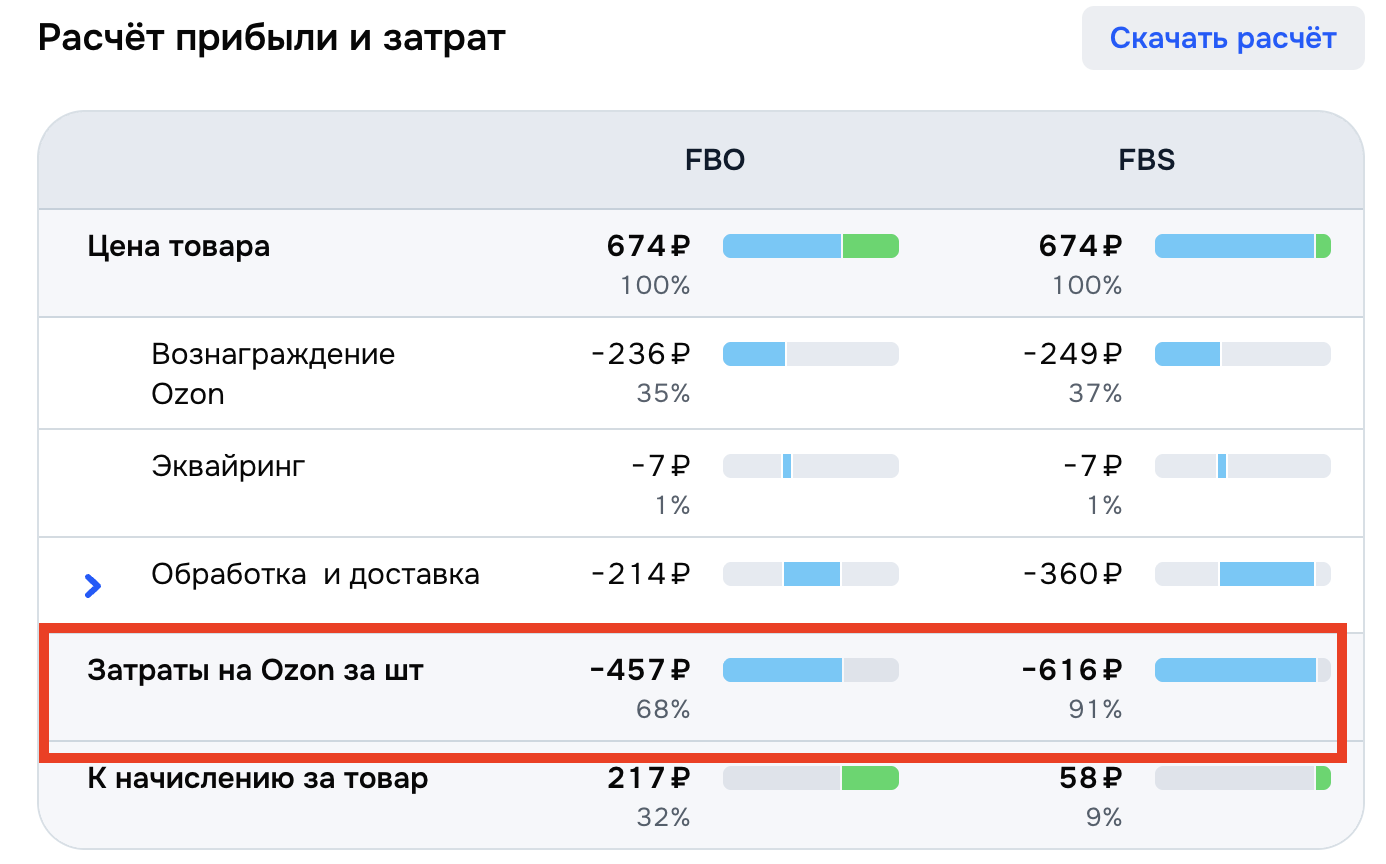Select the FBS column header
The width and height of the screenshot is (1386, 864).
pyautogui.click(x=1146, y=160)
